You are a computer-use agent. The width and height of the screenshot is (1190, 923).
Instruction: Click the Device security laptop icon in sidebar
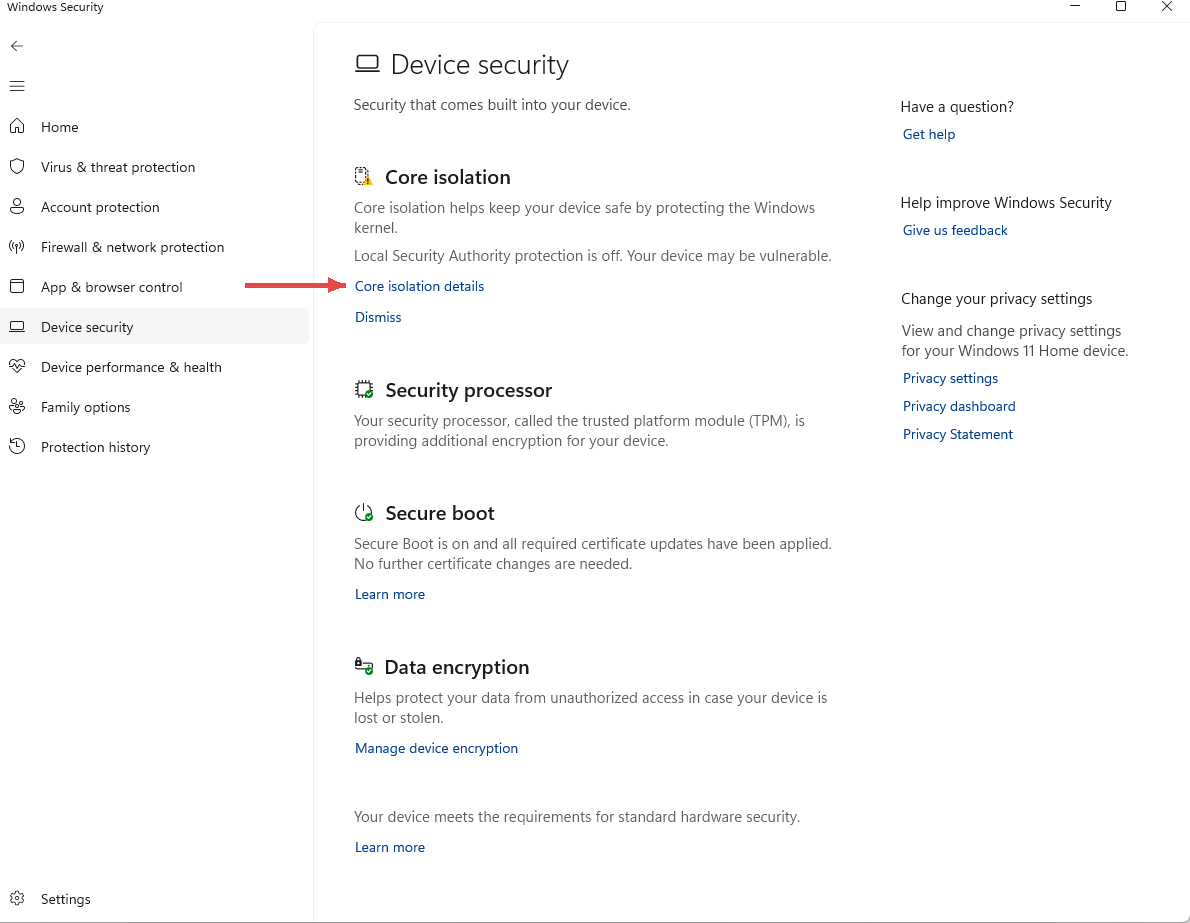point(17,326)
